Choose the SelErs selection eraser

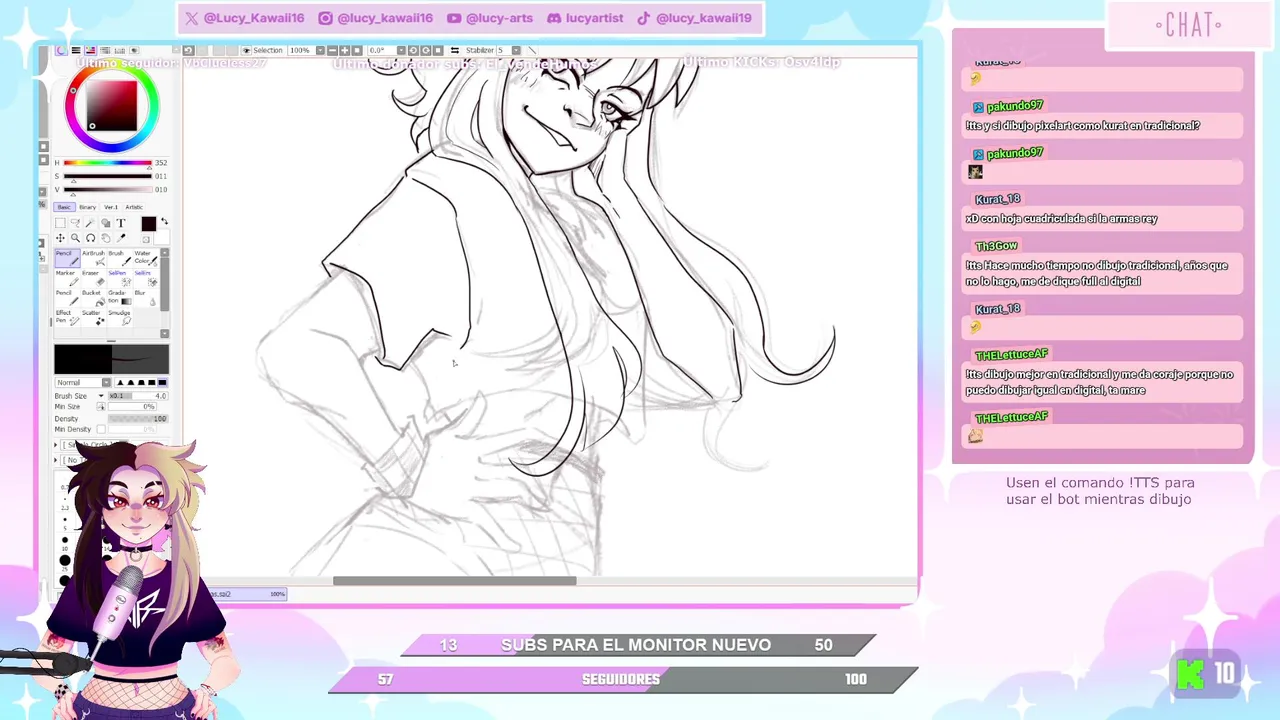click(146, 279)
